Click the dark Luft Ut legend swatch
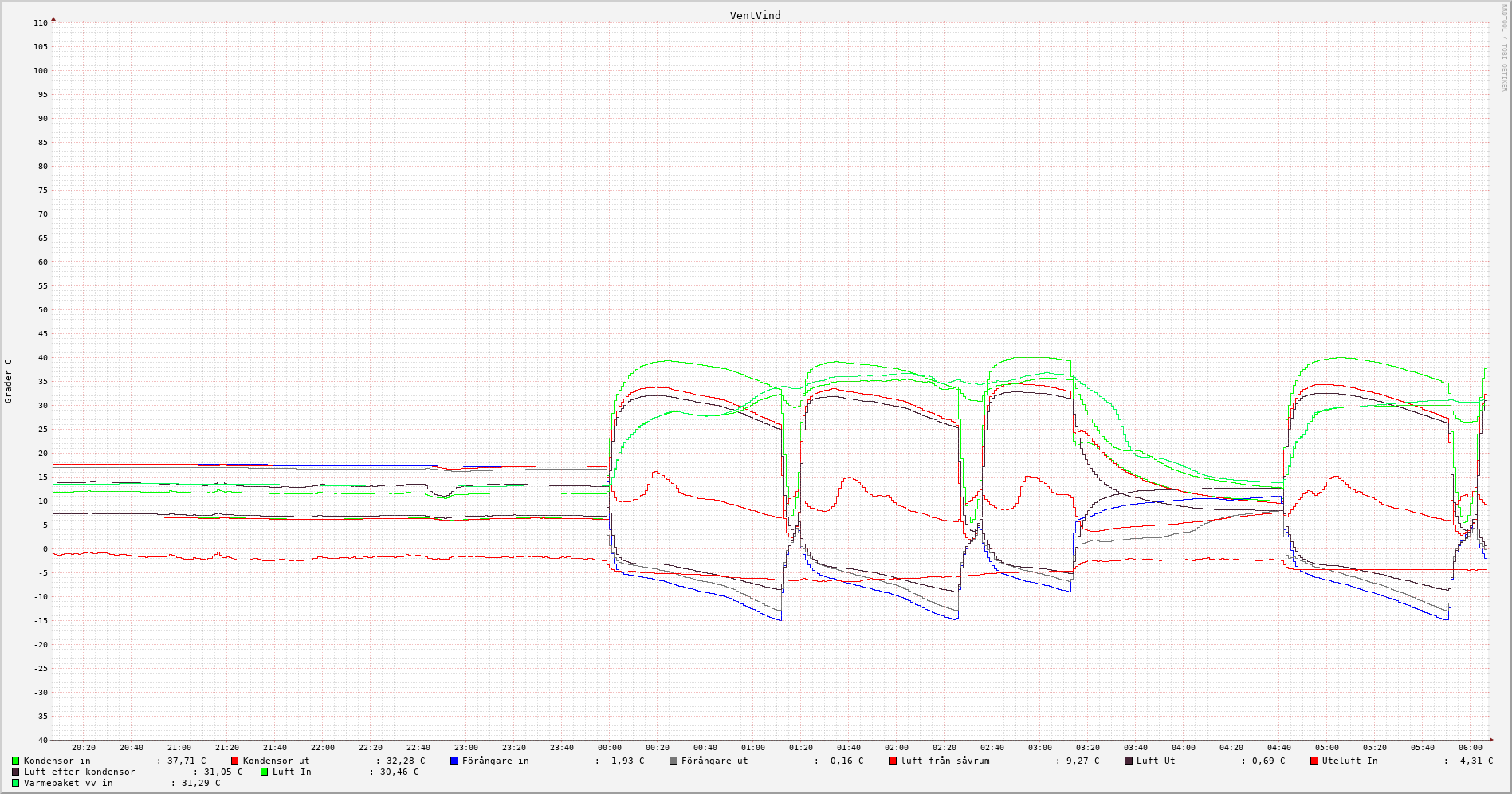Screen dimensions: 1512x794 [1129, 761]
